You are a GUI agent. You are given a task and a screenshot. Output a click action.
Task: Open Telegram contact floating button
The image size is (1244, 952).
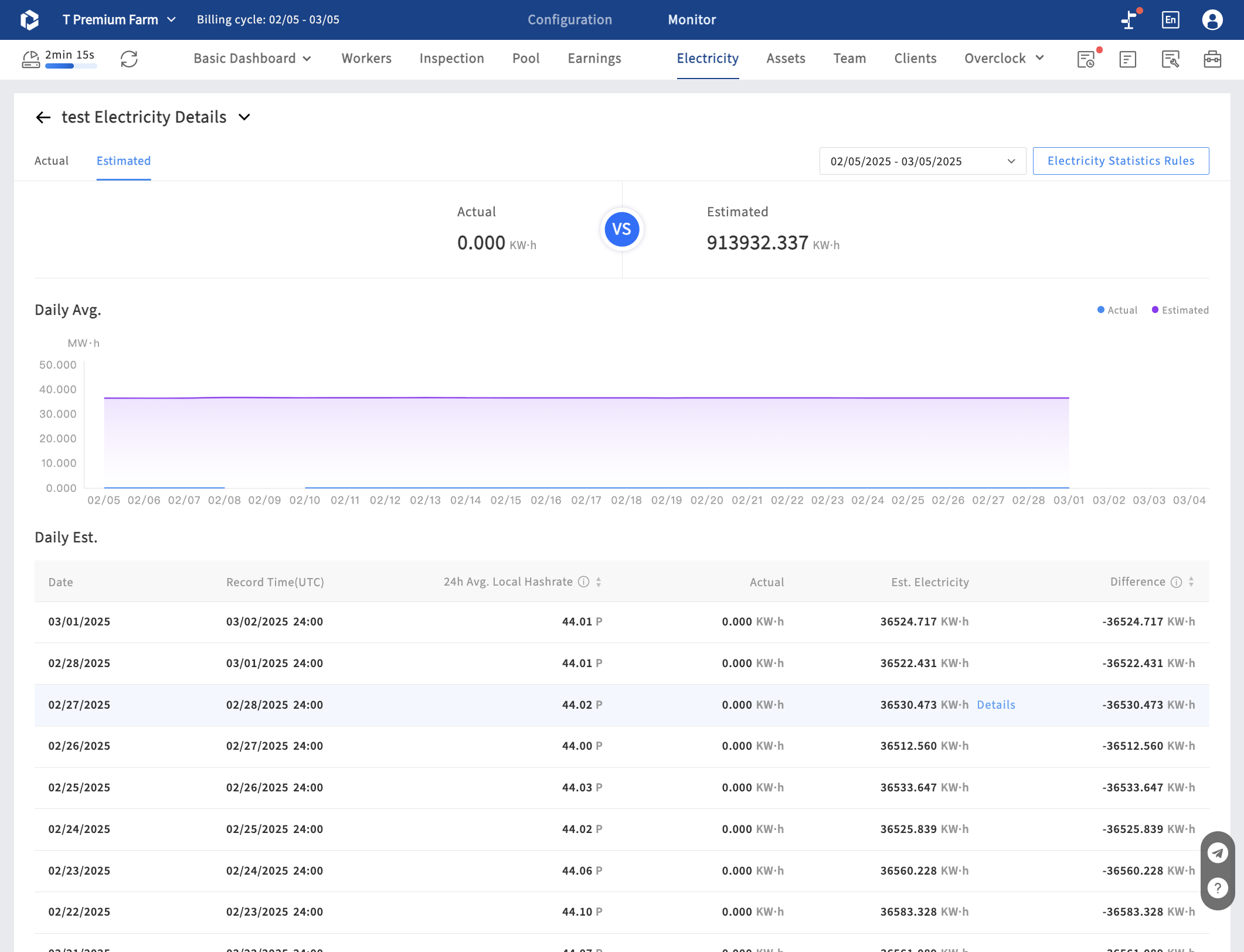(1218, 853)
